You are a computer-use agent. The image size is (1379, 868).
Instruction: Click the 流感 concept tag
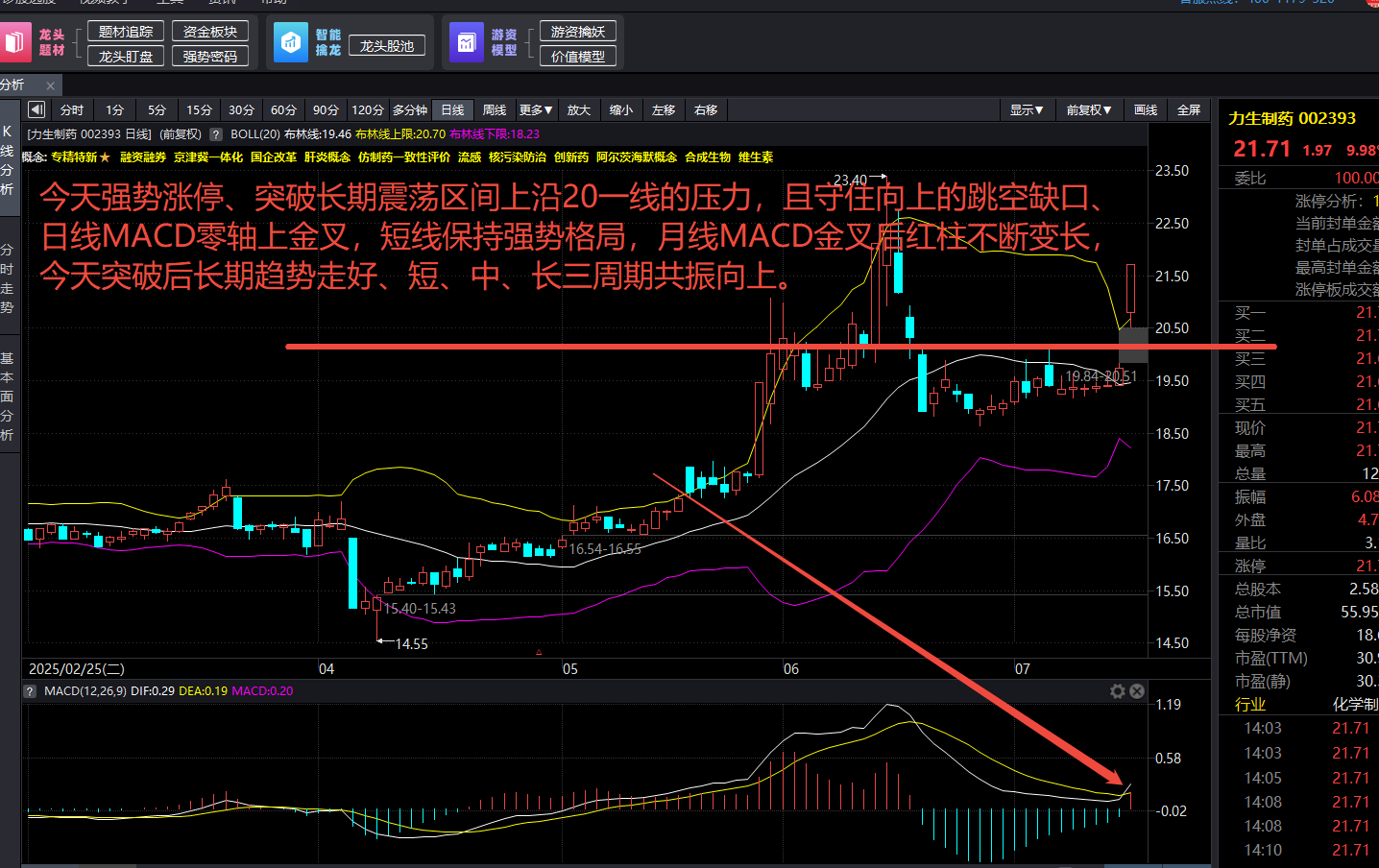click(x=470, y=157)
